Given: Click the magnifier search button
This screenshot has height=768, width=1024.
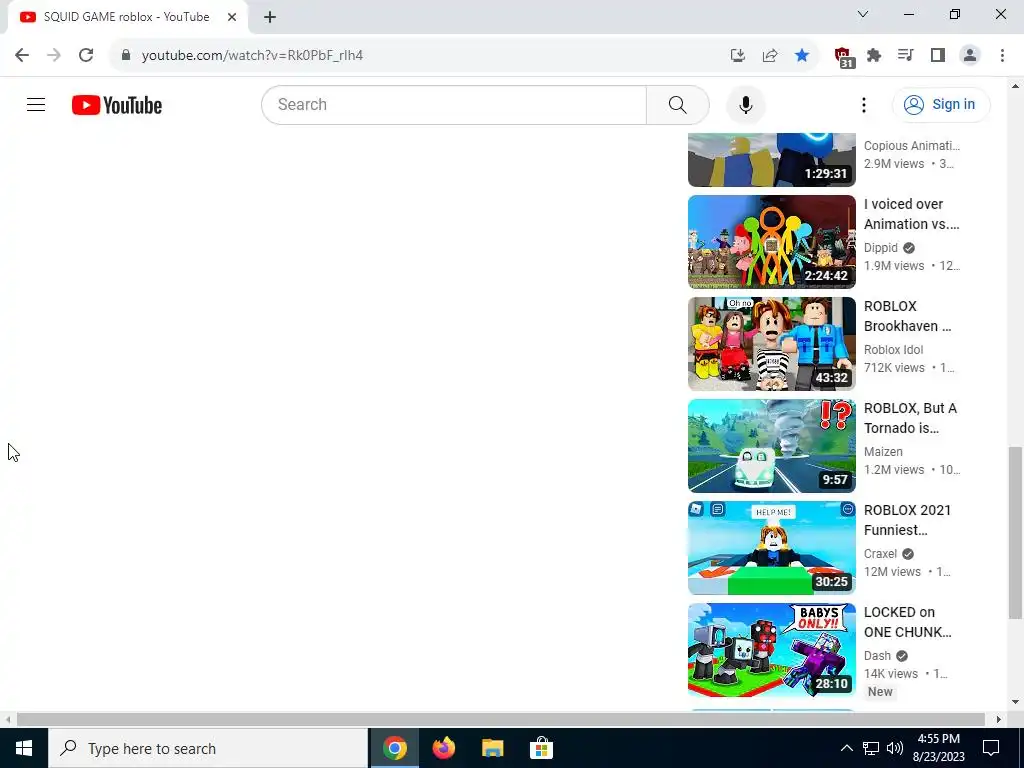Looking at the screenshot, I should point(677,104).
